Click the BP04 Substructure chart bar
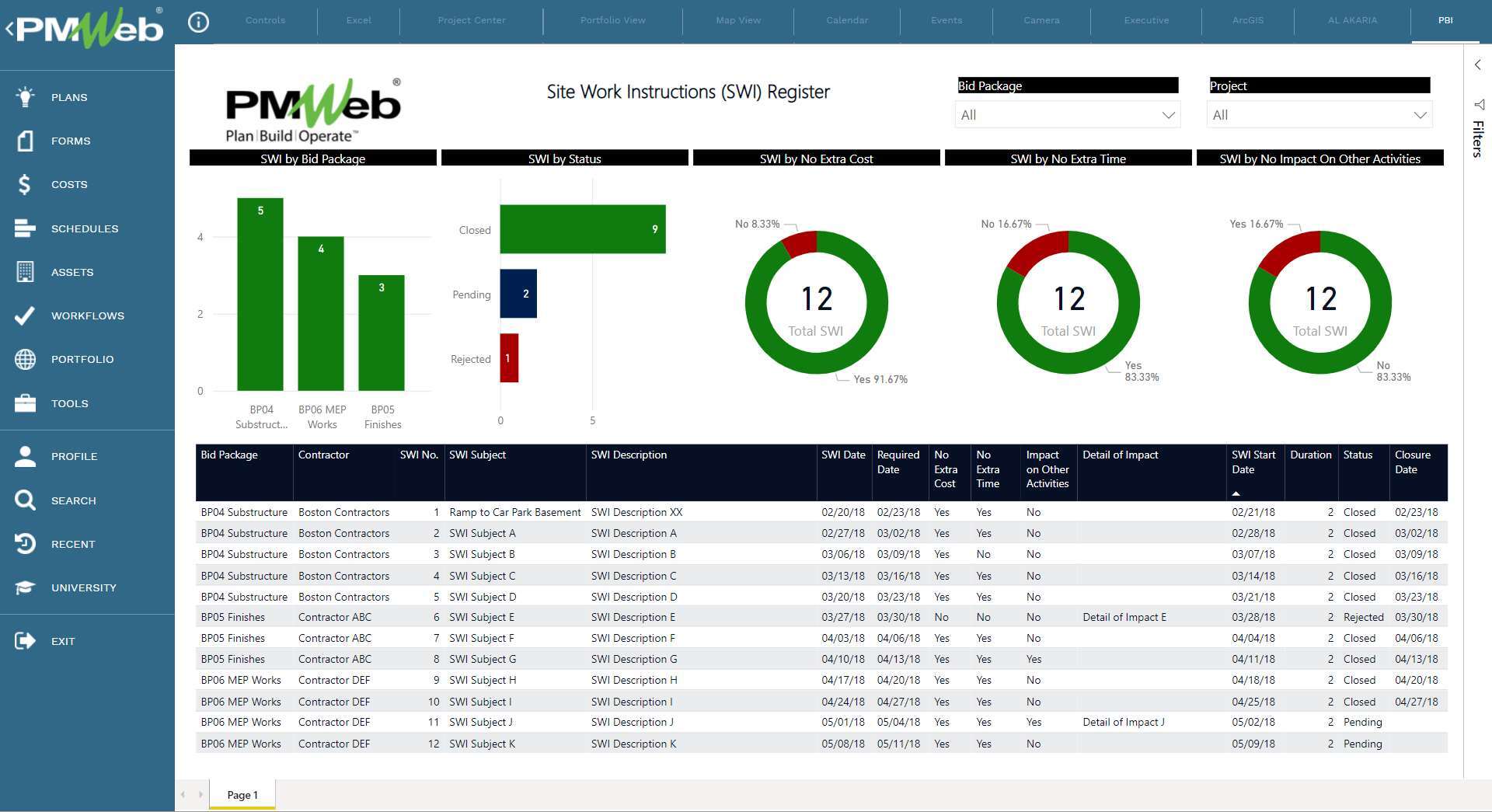This screenshot has height=812, width=1492. tap(260, 295)
